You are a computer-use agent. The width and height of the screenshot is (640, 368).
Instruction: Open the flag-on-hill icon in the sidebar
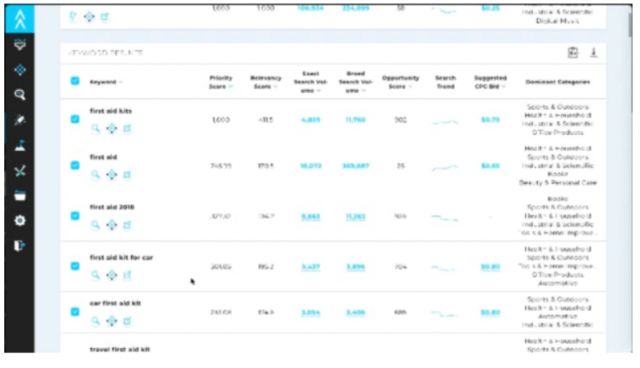tap(20, 145)
